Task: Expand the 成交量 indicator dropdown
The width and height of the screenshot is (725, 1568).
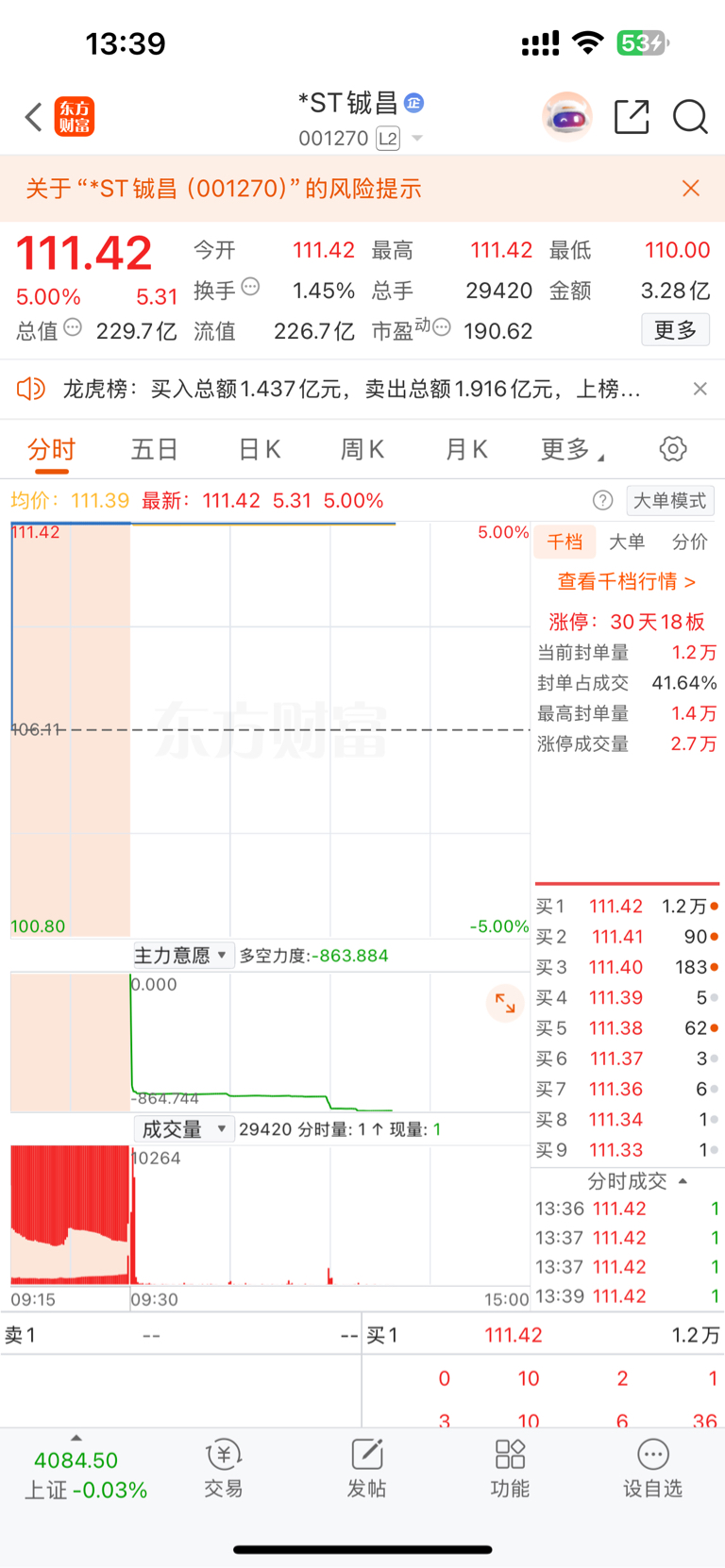Action: pos(183,1129)
